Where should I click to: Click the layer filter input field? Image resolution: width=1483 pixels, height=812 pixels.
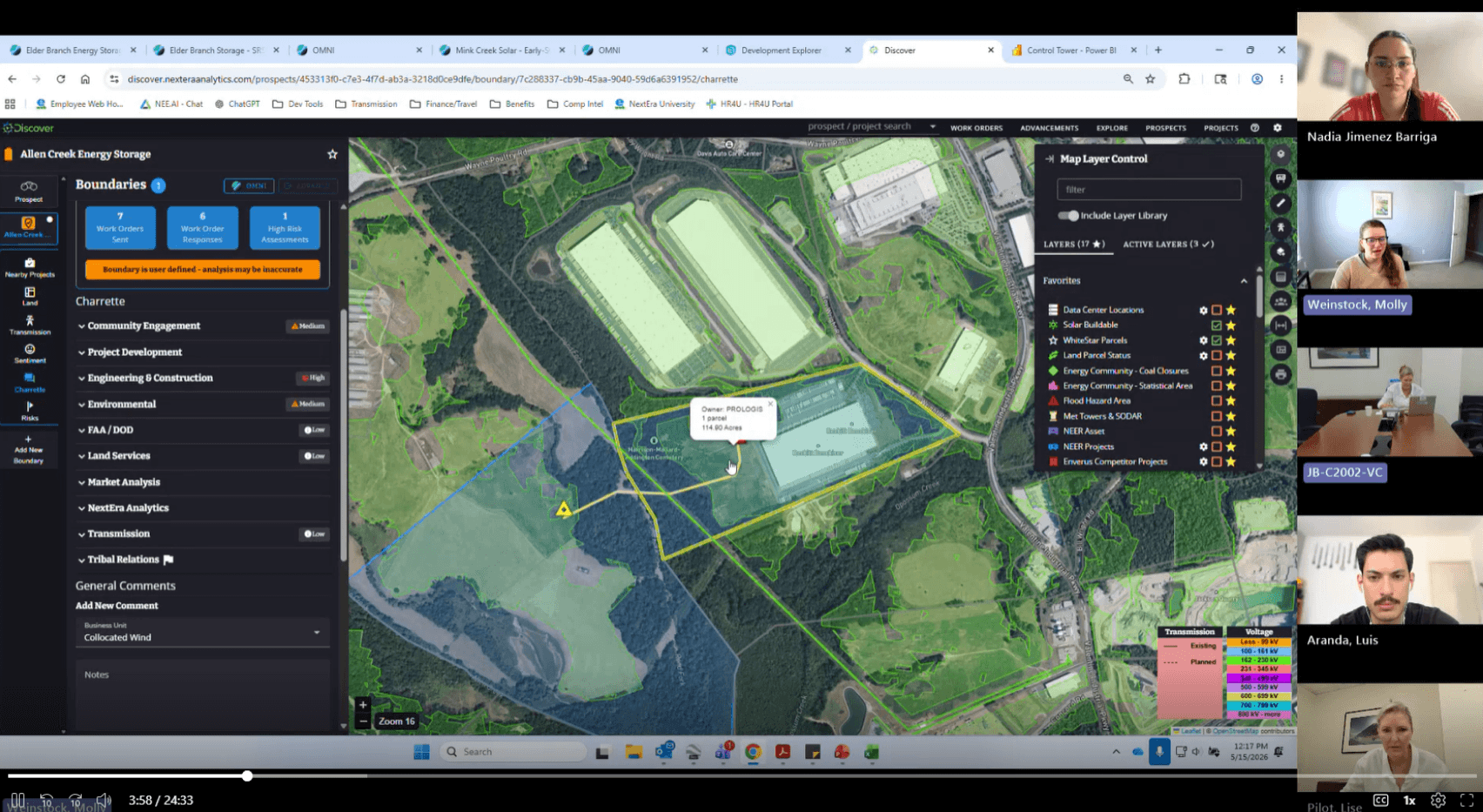pyautogui.click(x=1149, y=190)
